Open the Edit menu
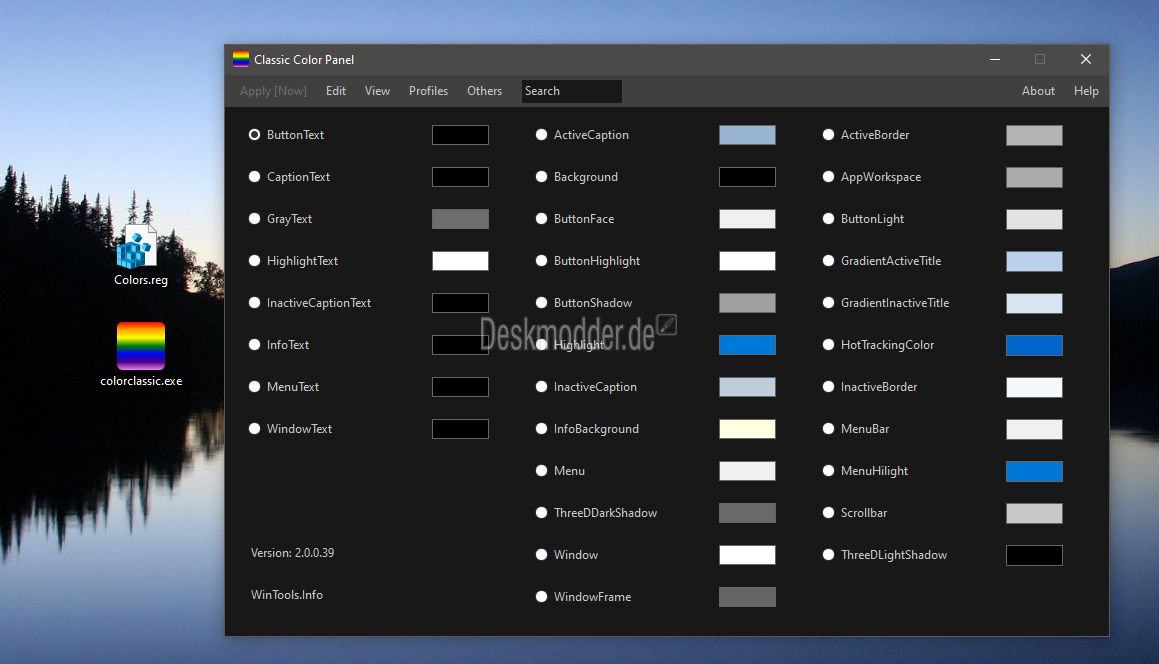1159x664 pixels. tap(336, 91)
